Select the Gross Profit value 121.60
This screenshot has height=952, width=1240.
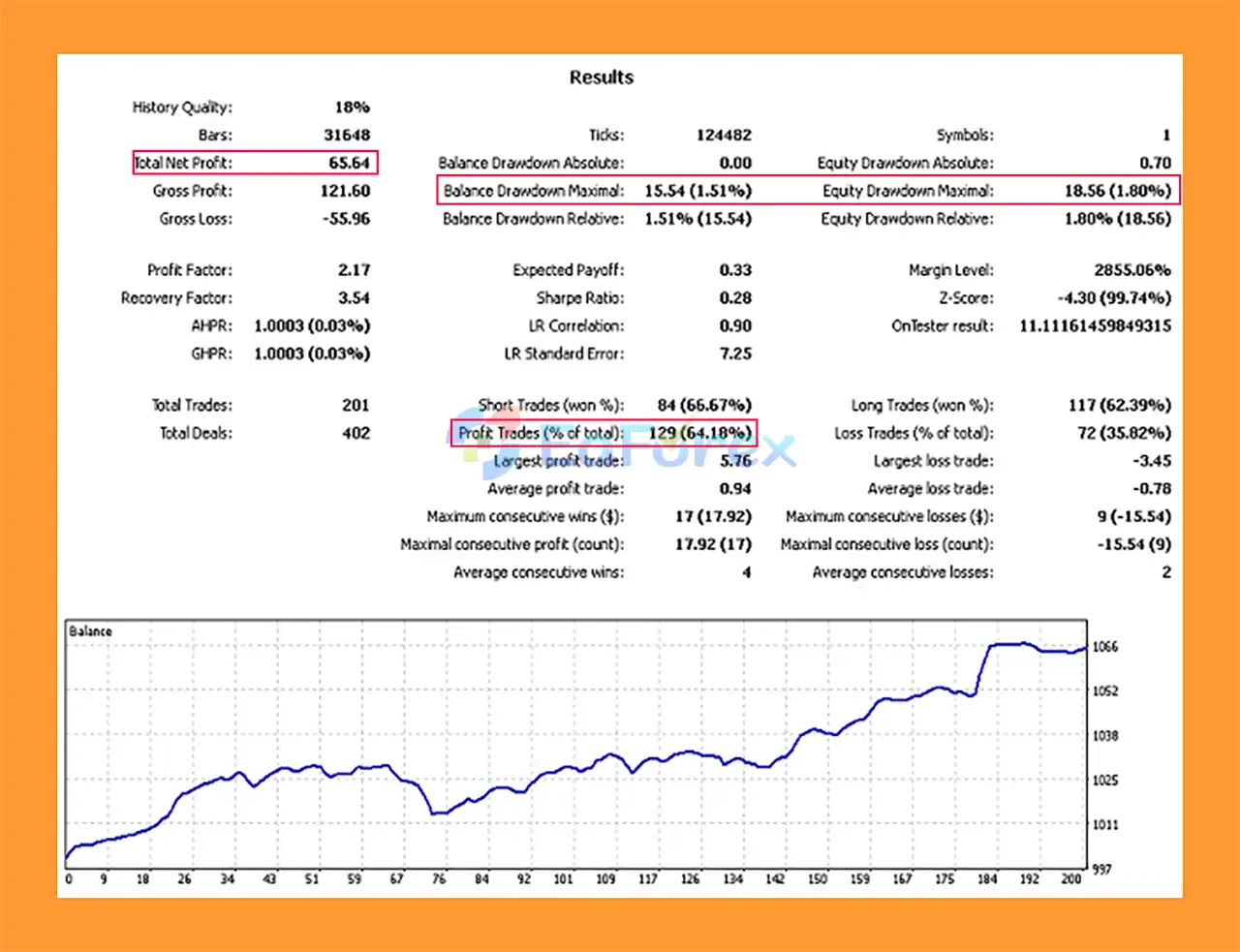(x=345, y=191)
